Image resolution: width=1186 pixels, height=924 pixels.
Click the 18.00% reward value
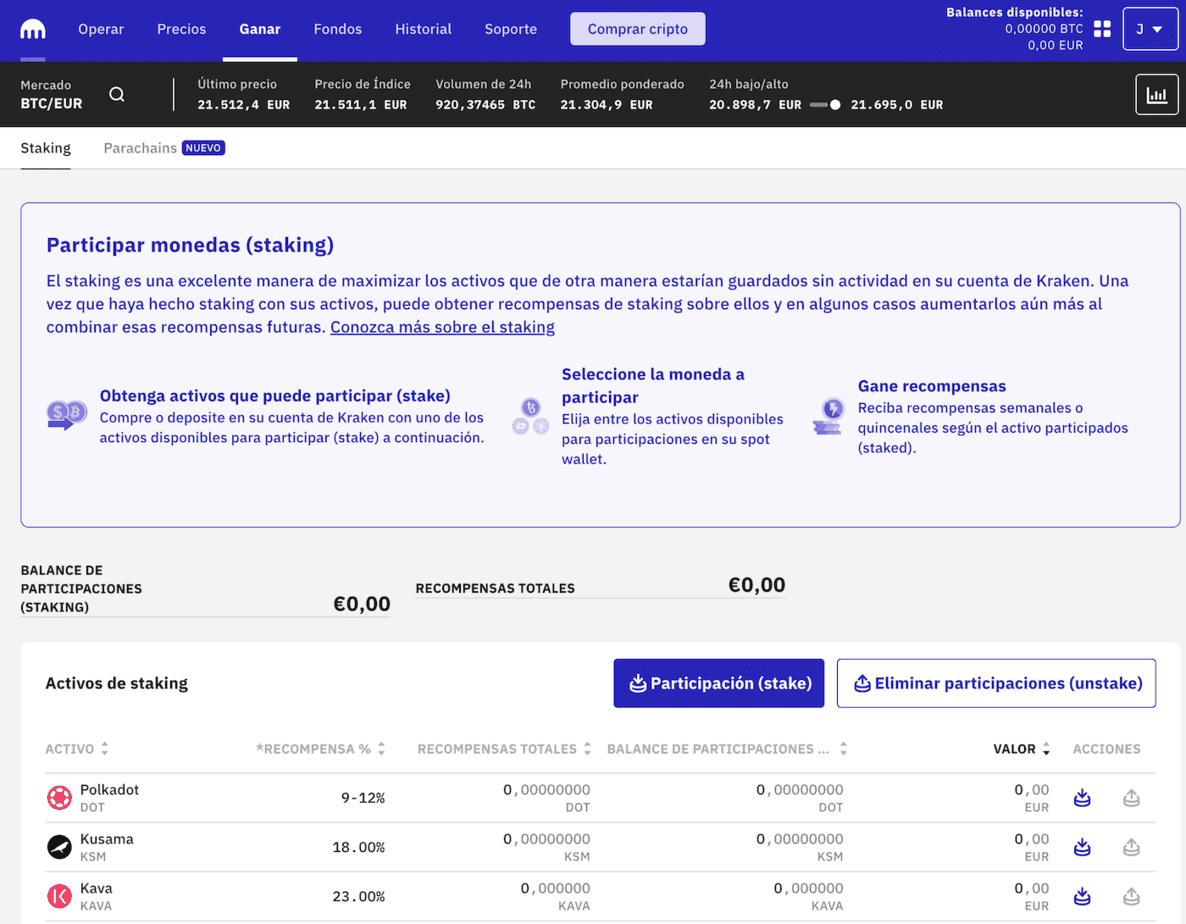pyautogui.click(x=359, y=847)
